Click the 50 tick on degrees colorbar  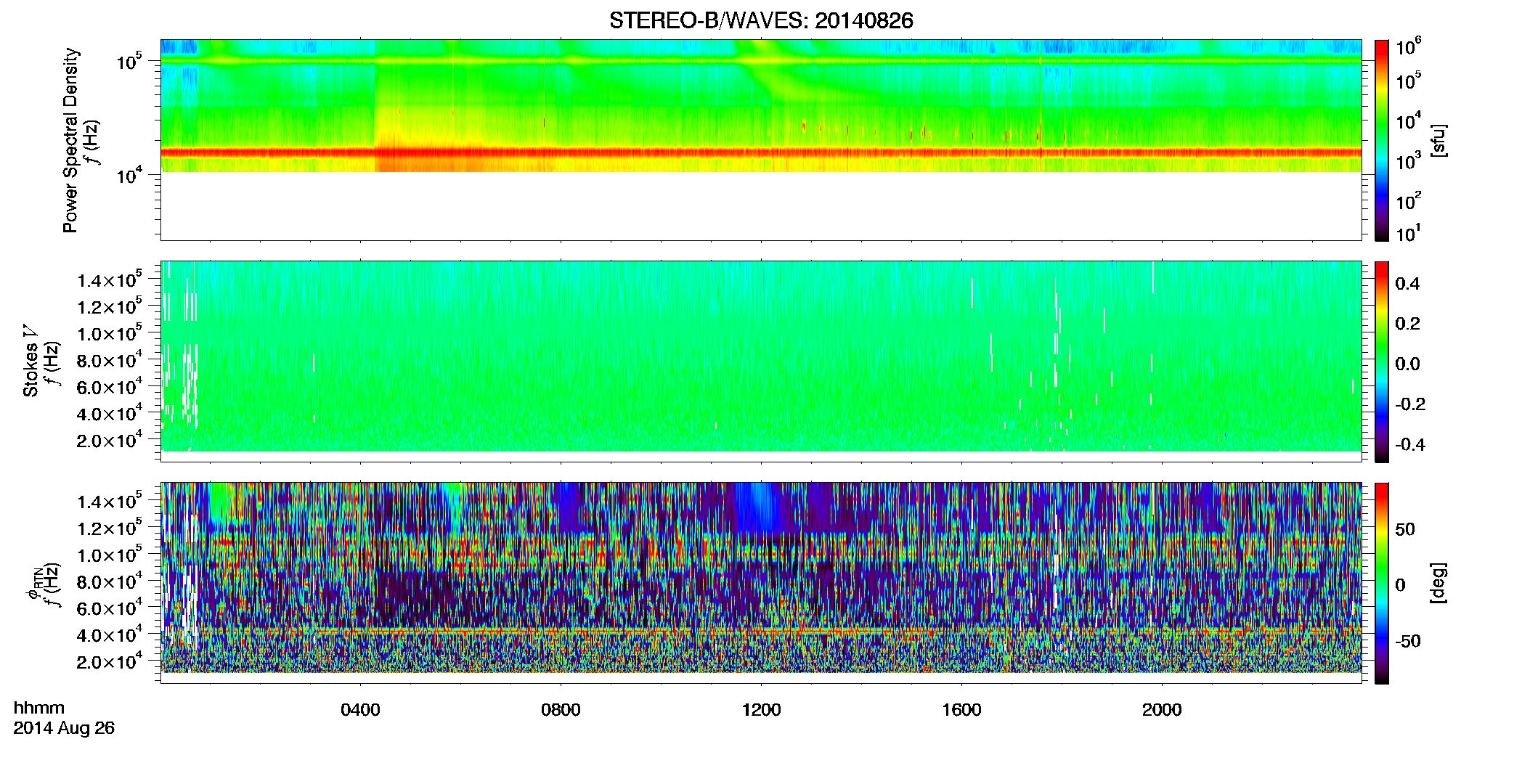1405,529
